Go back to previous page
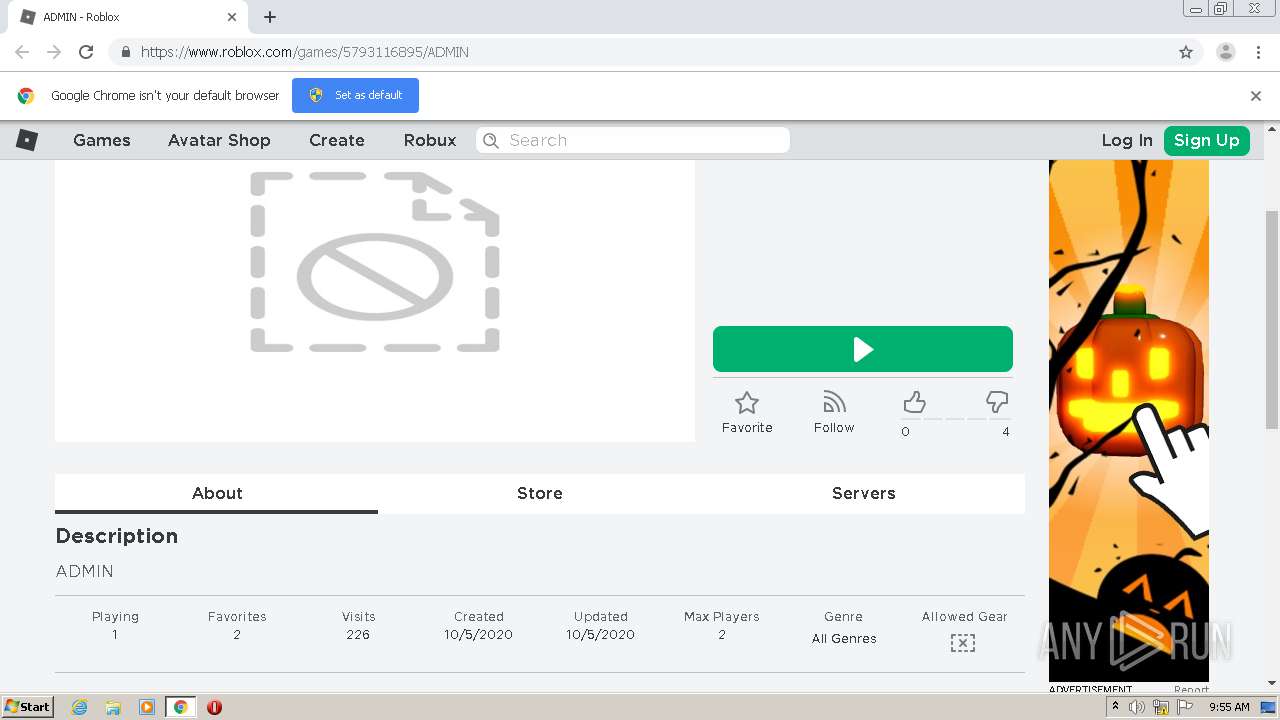The width and height of the screenshot is (1280, 720). (x=22, y=52)
